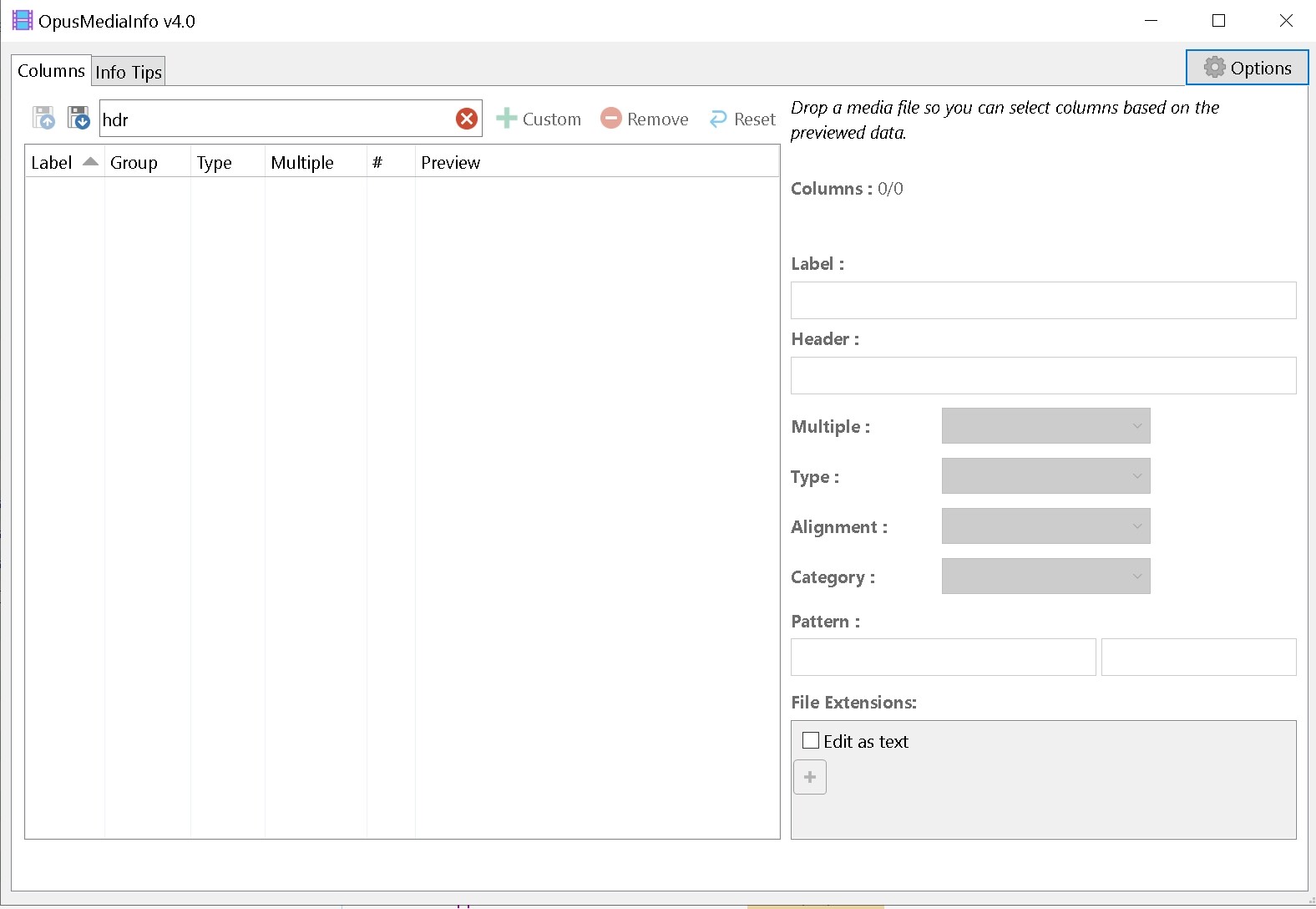Focus the first Pattern input field
The height and width of the screenshot is (909, 1316).
943,658
